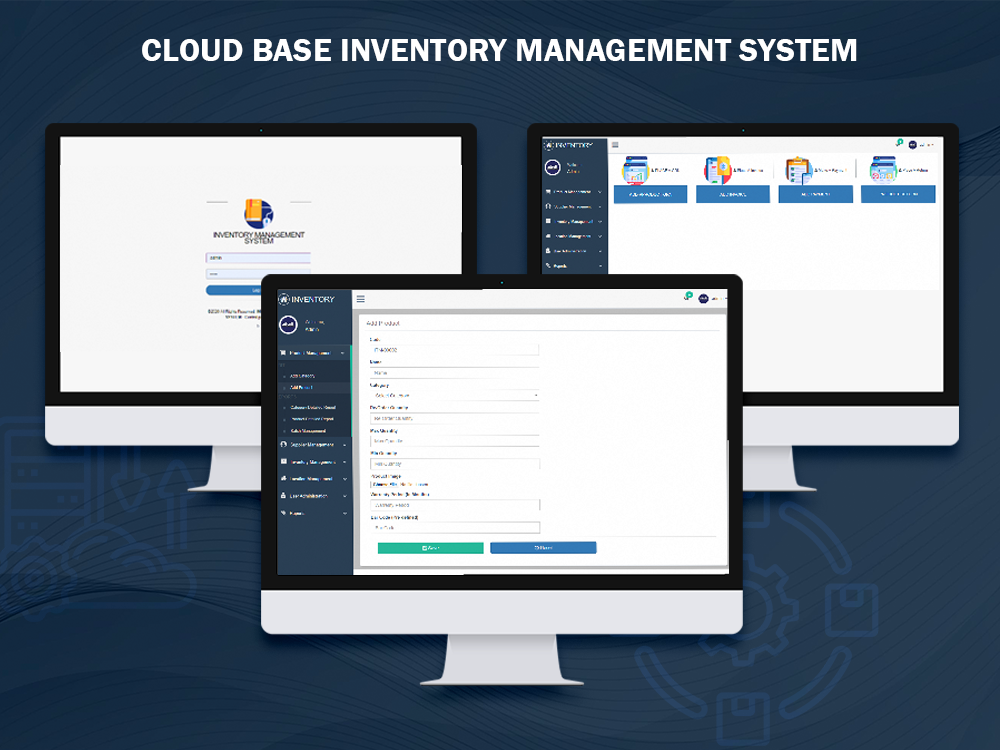Click the Supplier Management person icon
The width and height of the screenshot is (1000, 750).
(x=283, y=444)
